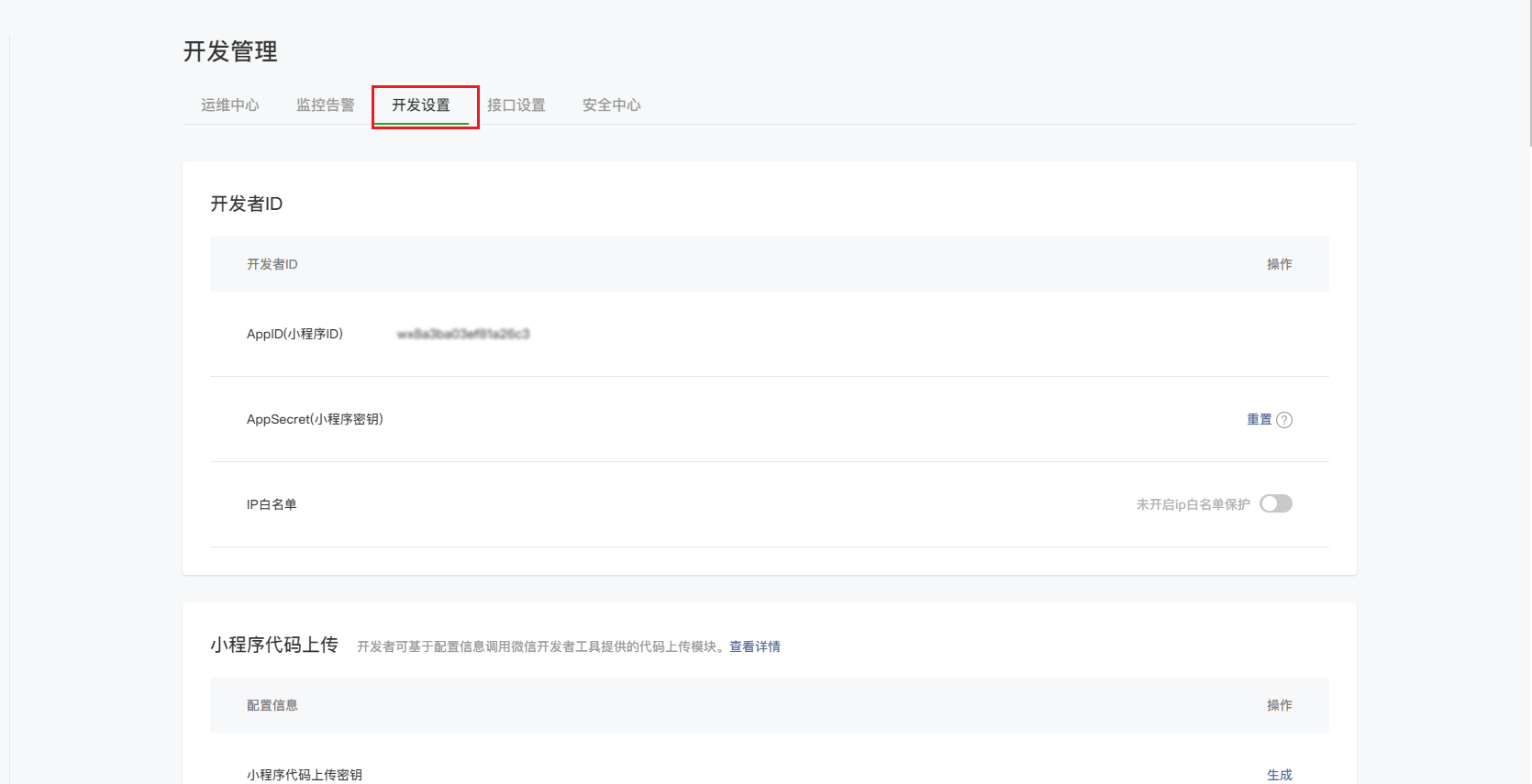Click 未开启ip白名单保护 status text
Viewport: 1532px width, 784px height.
coord(1193,504)
